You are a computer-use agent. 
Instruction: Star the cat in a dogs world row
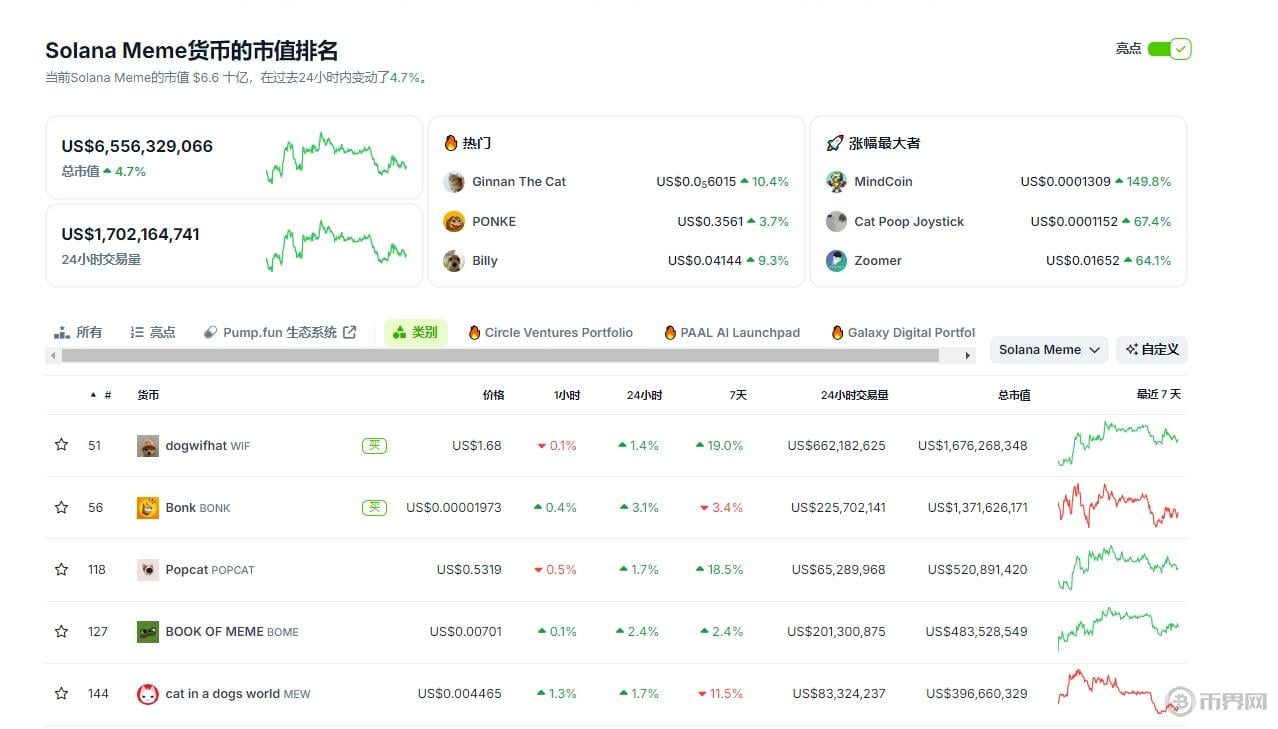tap(61, 693)
